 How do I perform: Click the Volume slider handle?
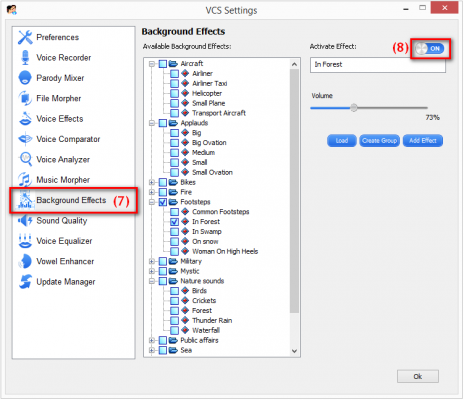point(354,108)
